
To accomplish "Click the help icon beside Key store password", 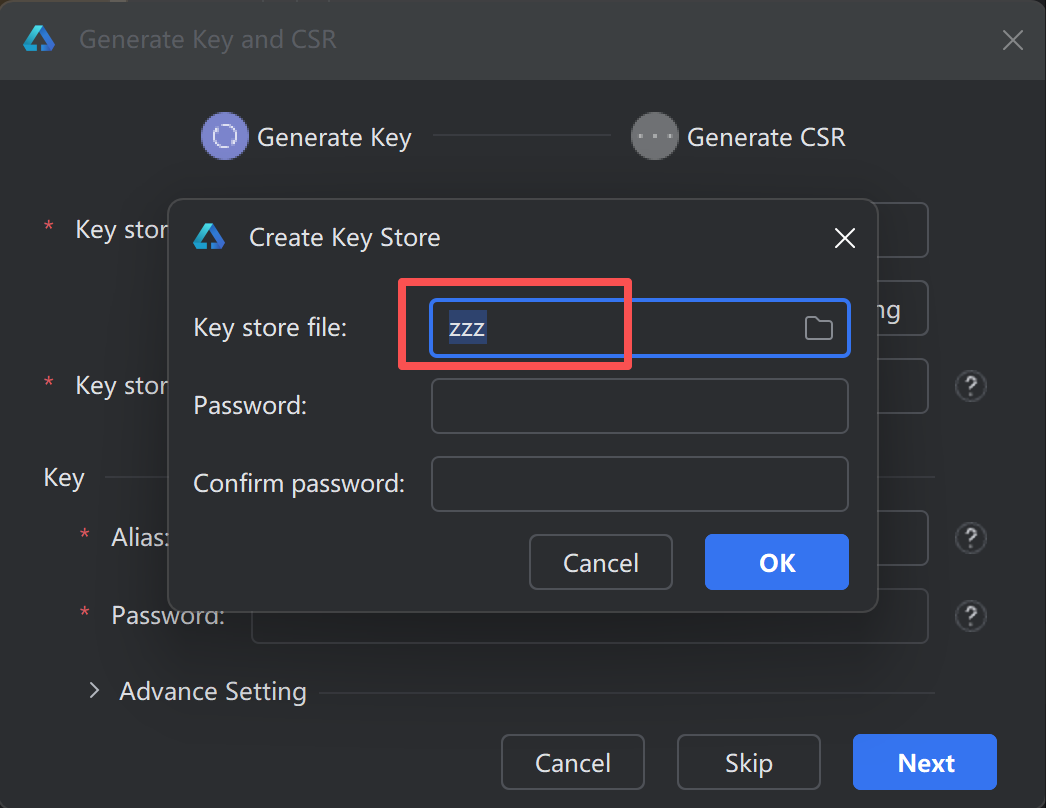I will point(971,386).
